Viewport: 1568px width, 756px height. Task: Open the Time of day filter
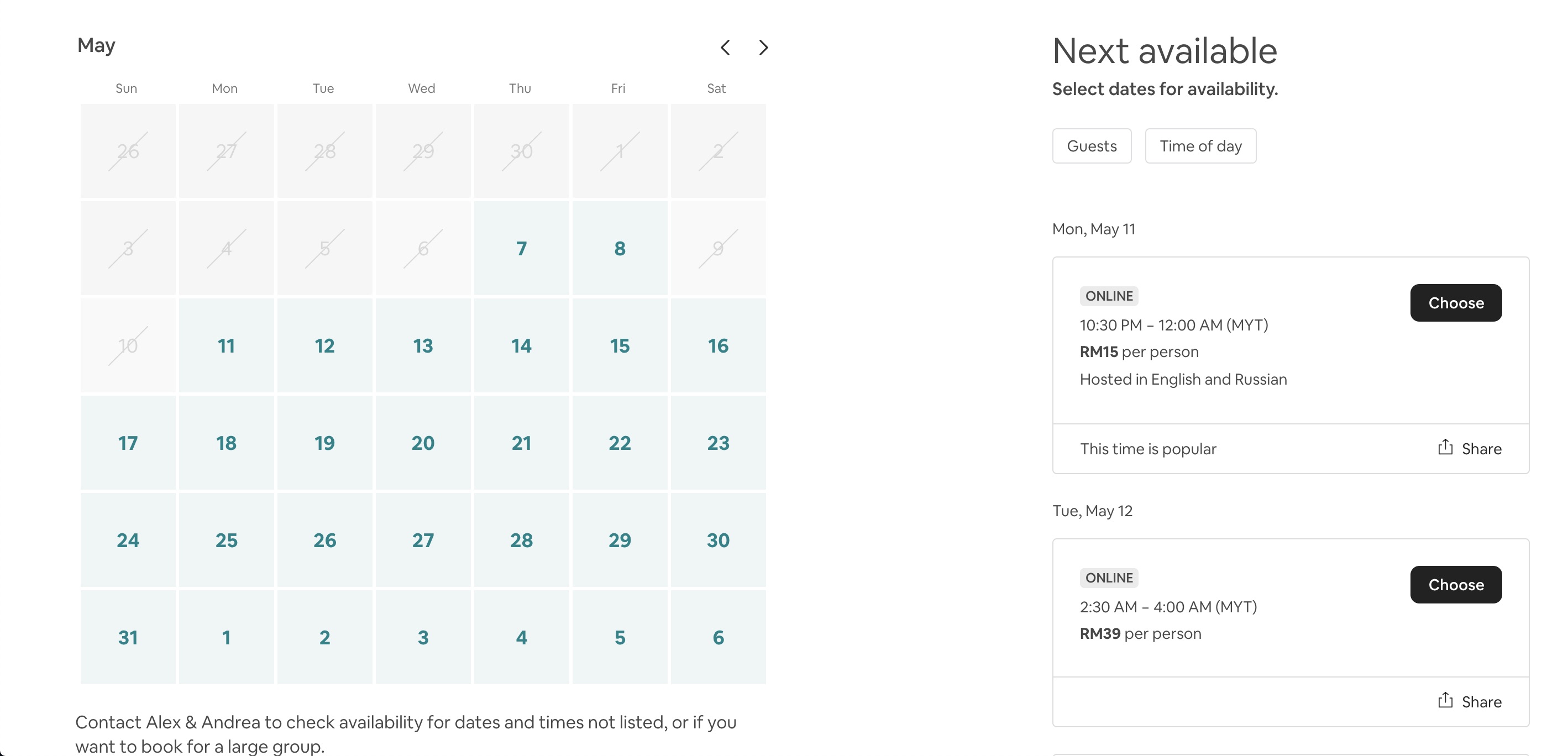coord(1200,146)
